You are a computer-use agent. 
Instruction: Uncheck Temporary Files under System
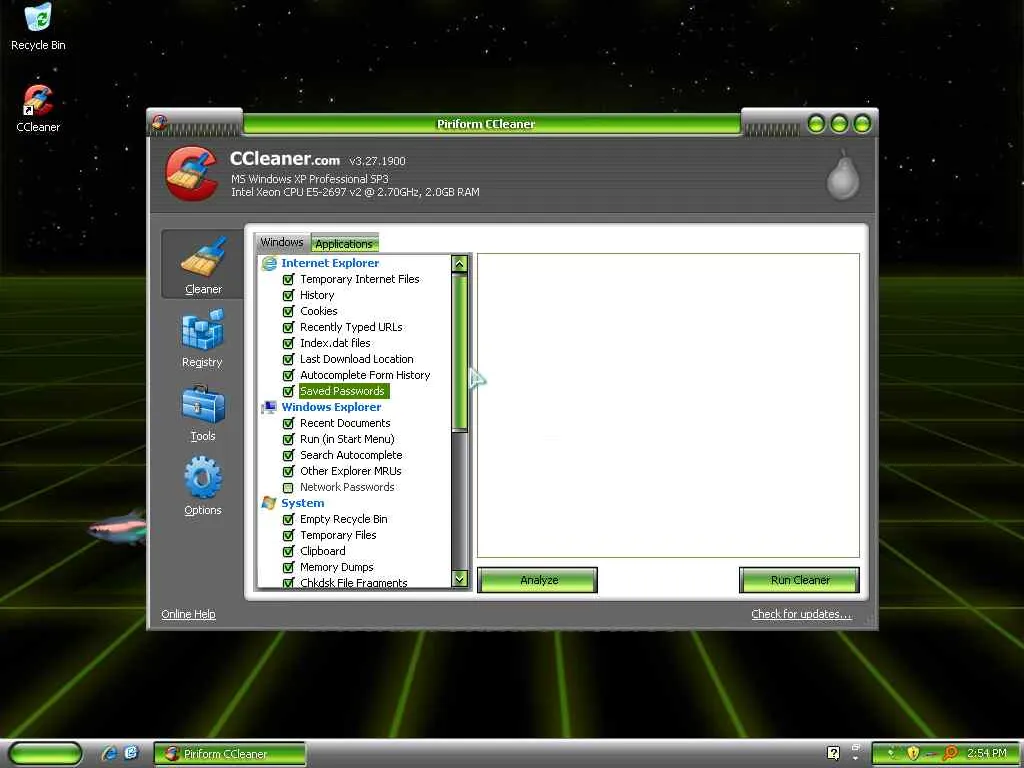point(288,536)
